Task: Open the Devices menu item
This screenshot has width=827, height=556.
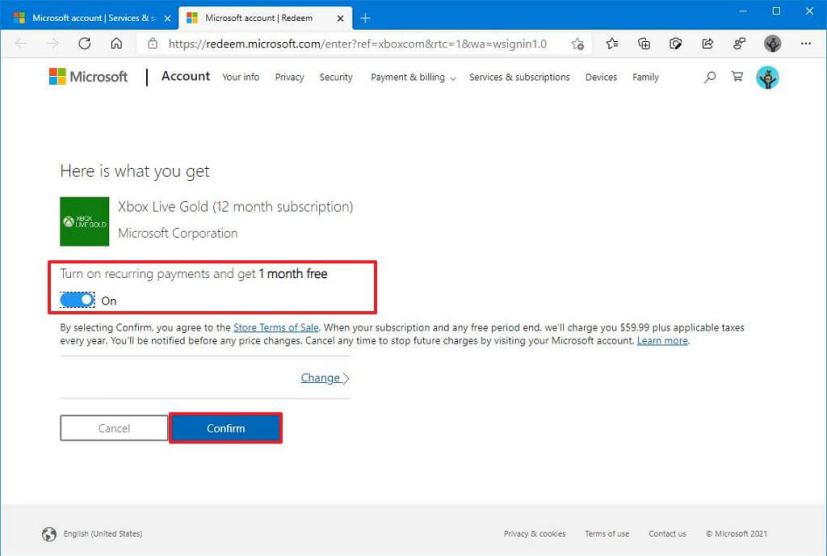Action: [601, 77]
